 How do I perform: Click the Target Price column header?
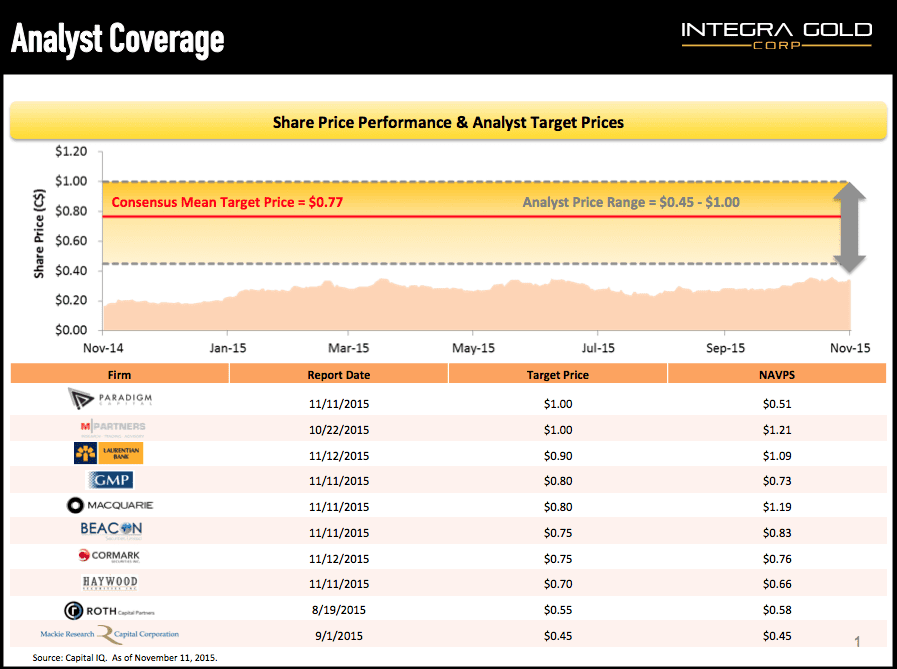click(558, 374)
